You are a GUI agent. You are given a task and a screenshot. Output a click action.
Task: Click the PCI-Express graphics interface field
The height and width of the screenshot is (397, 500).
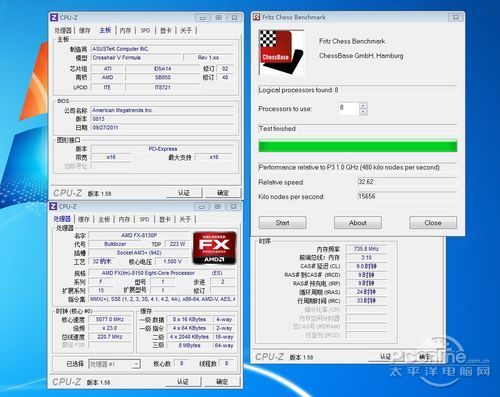[162, 149]
